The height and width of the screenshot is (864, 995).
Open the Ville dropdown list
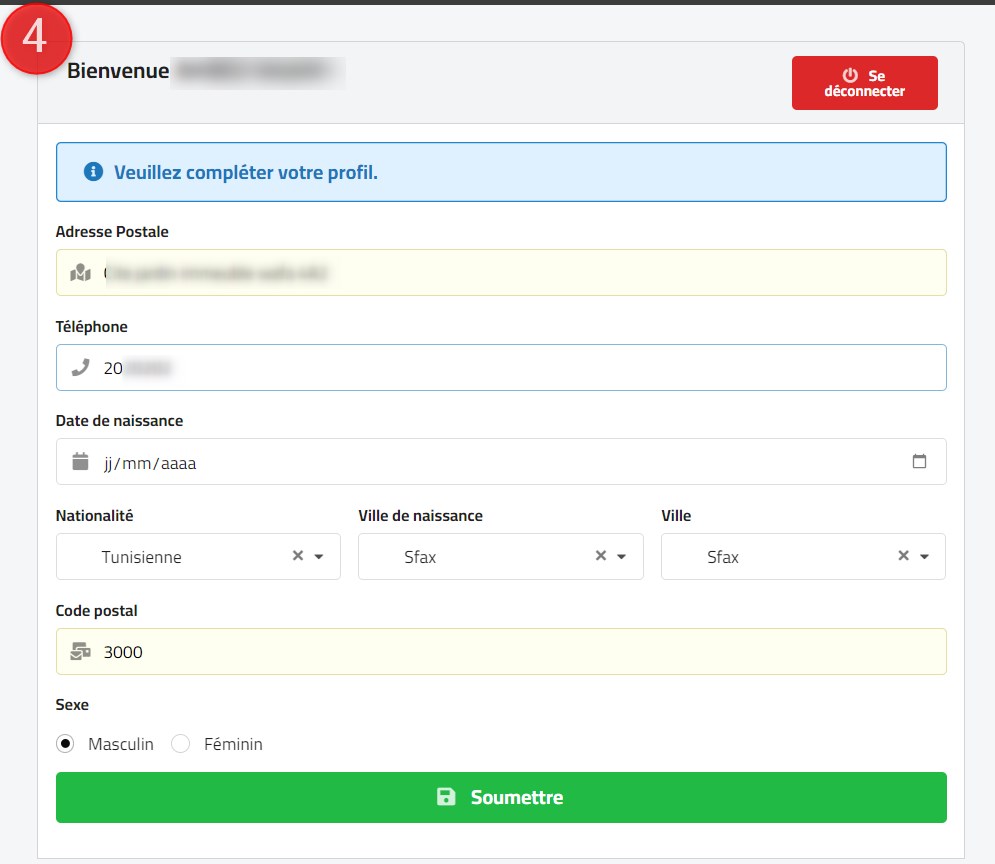(x=924, y=557)
